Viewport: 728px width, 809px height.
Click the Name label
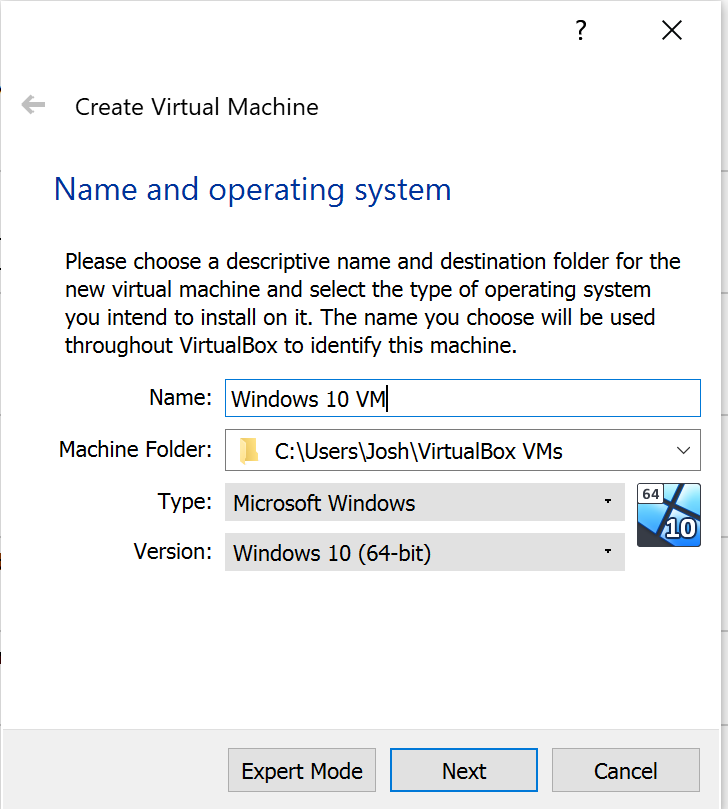pos(181,397)
